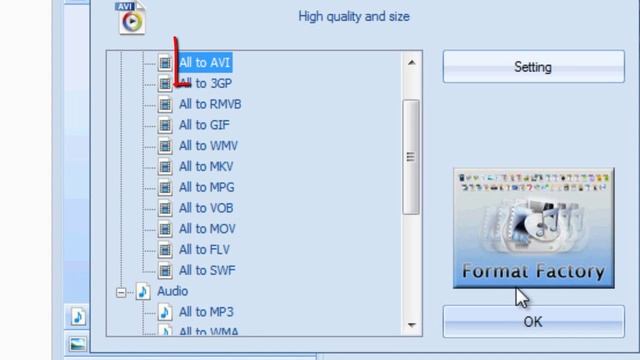This screenshot has width=640, height=360.
Task: Choose All to MPG format
Action: click(x=207, y=187)
